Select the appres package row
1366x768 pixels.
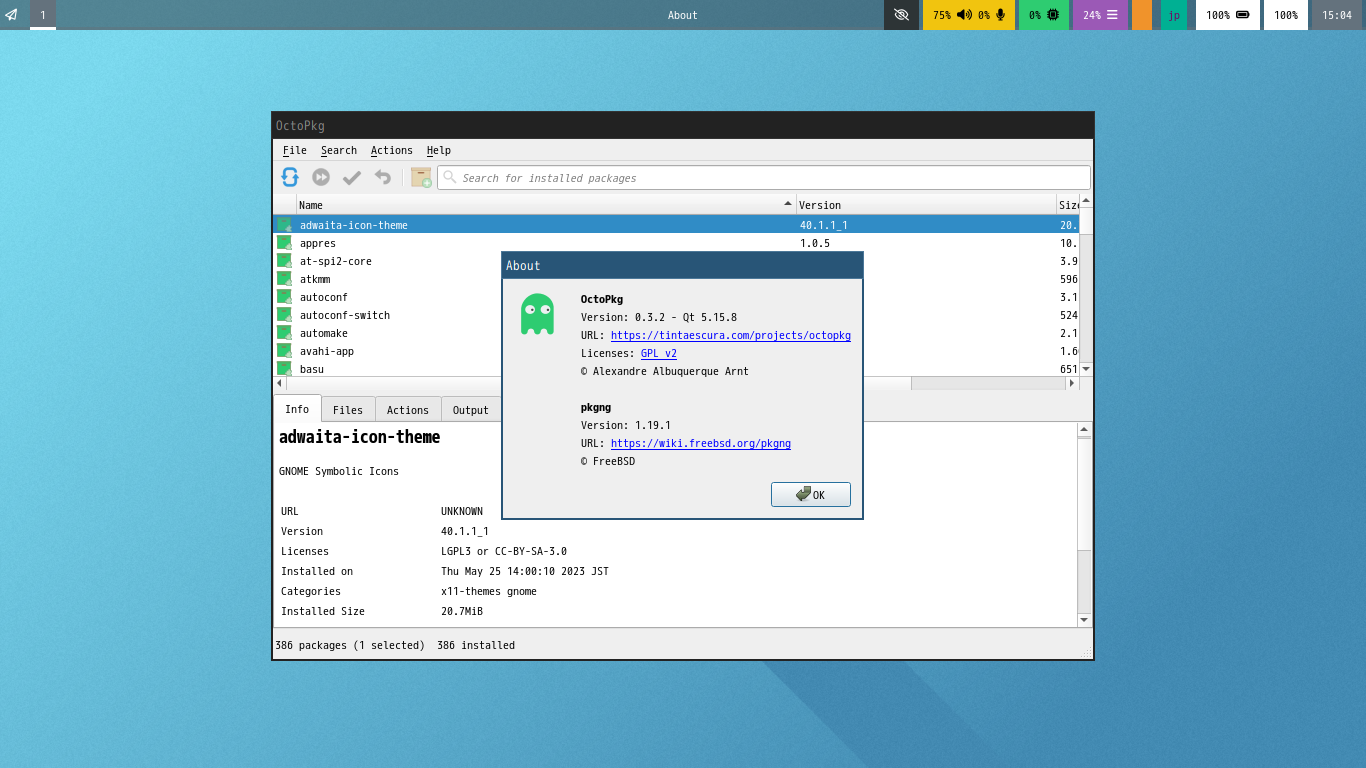click(x=676, y=243)
